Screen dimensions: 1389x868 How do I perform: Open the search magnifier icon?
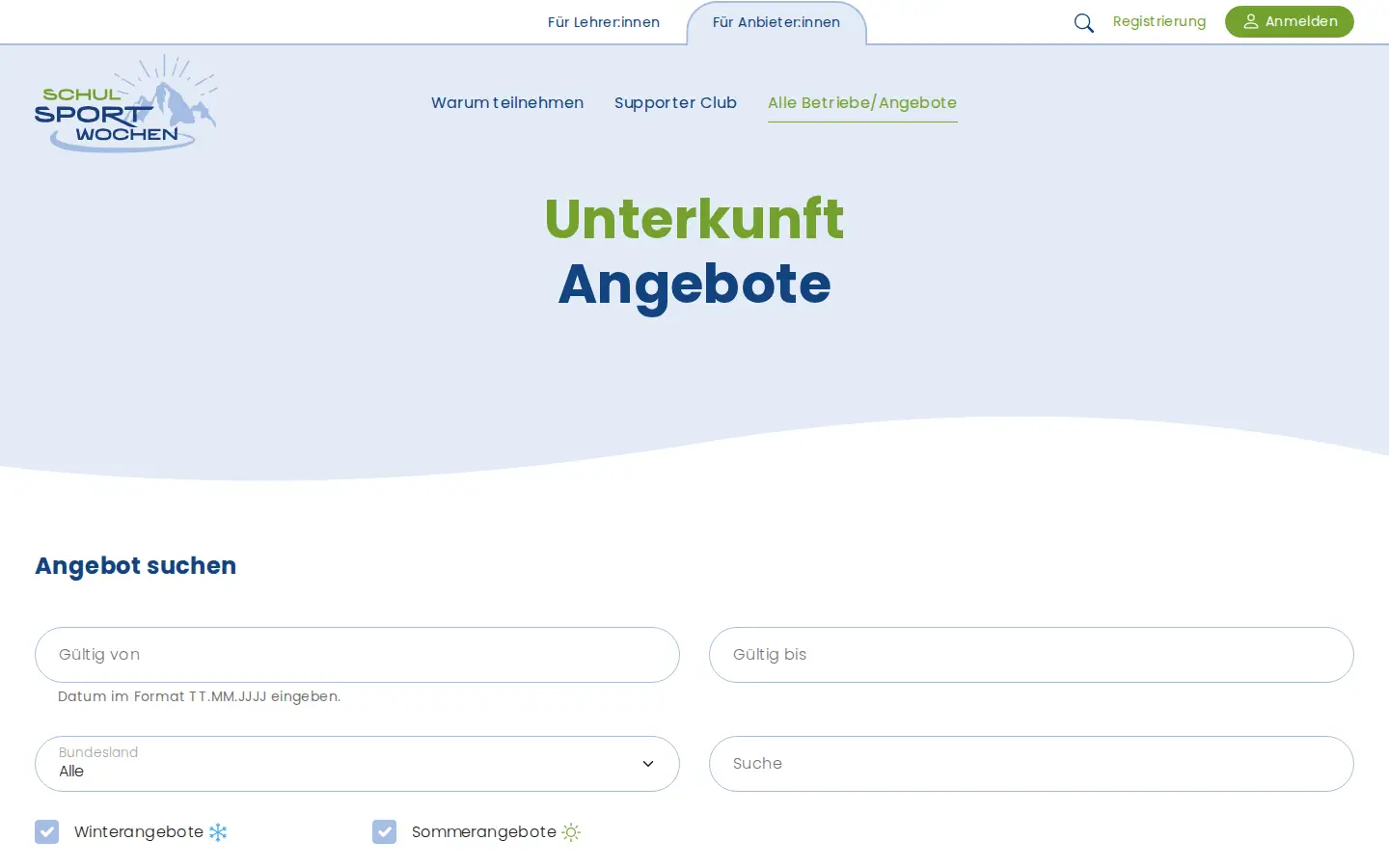pos(1084,22)
